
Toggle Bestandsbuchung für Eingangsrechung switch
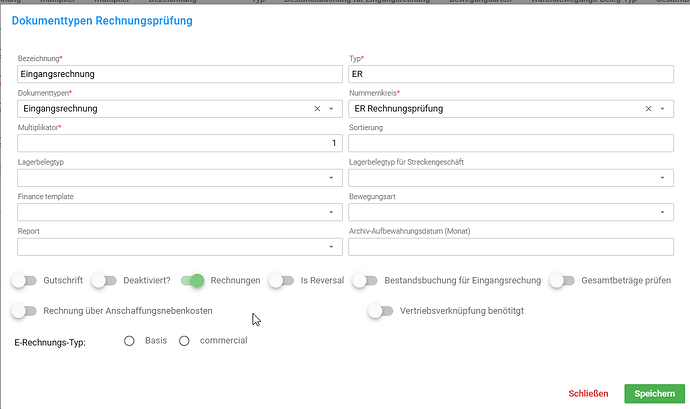(365, 280)
